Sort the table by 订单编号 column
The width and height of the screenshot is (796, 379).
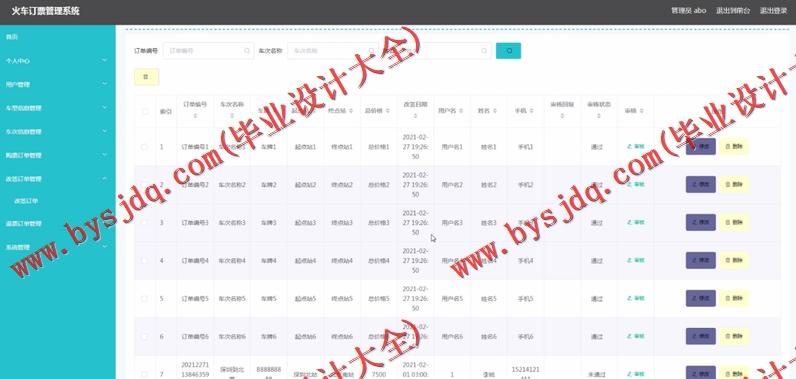pyautogui.click(x=195, y=116)
